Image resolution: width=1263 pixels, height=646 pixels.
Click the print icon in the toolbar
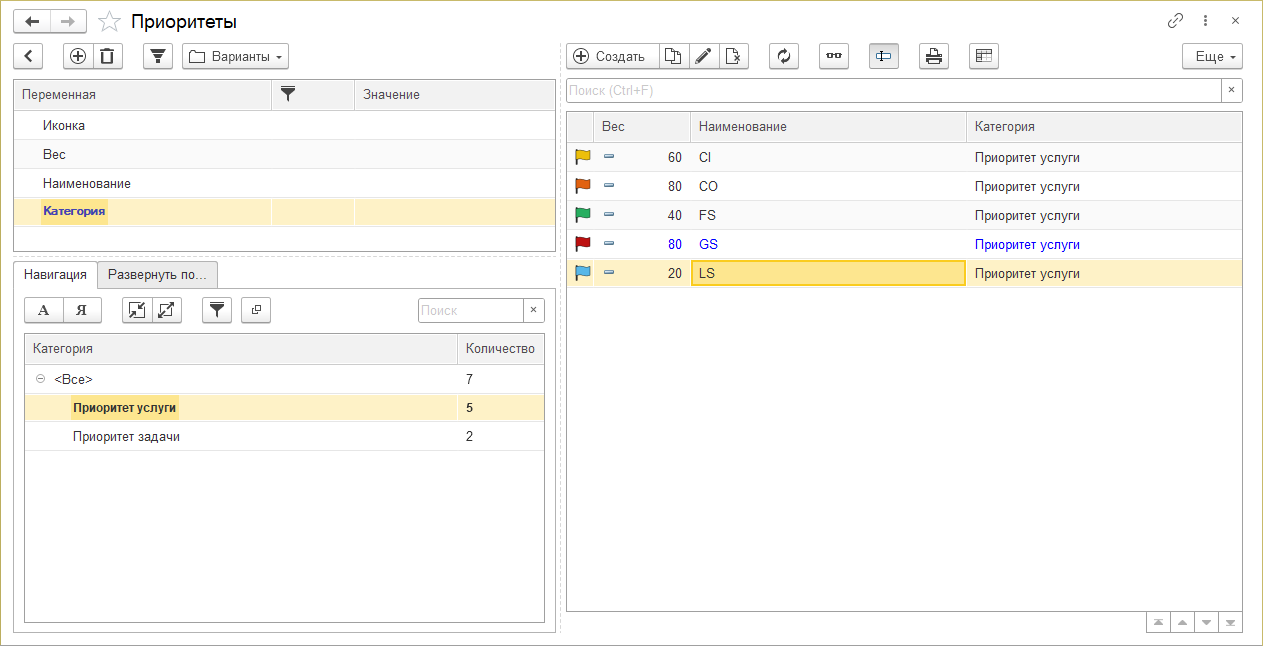click(x=934, y=56)
